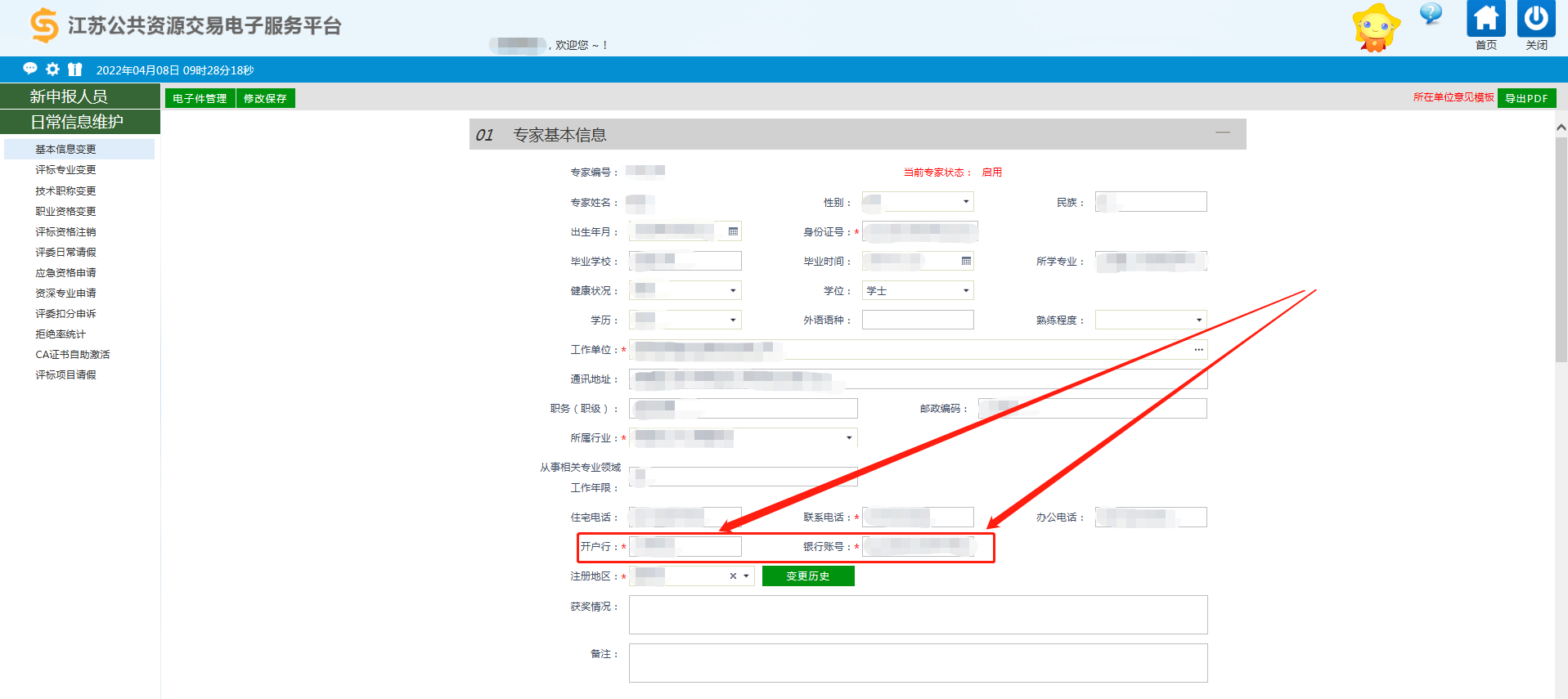
Task: Click the 办公电话 input field
Action: [1151, 517]
